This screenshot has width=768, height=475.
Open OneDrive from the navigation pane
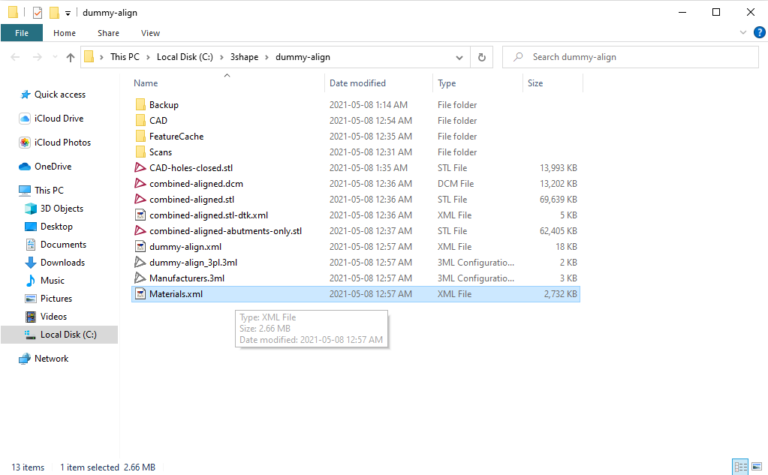(x=52, y=166)
